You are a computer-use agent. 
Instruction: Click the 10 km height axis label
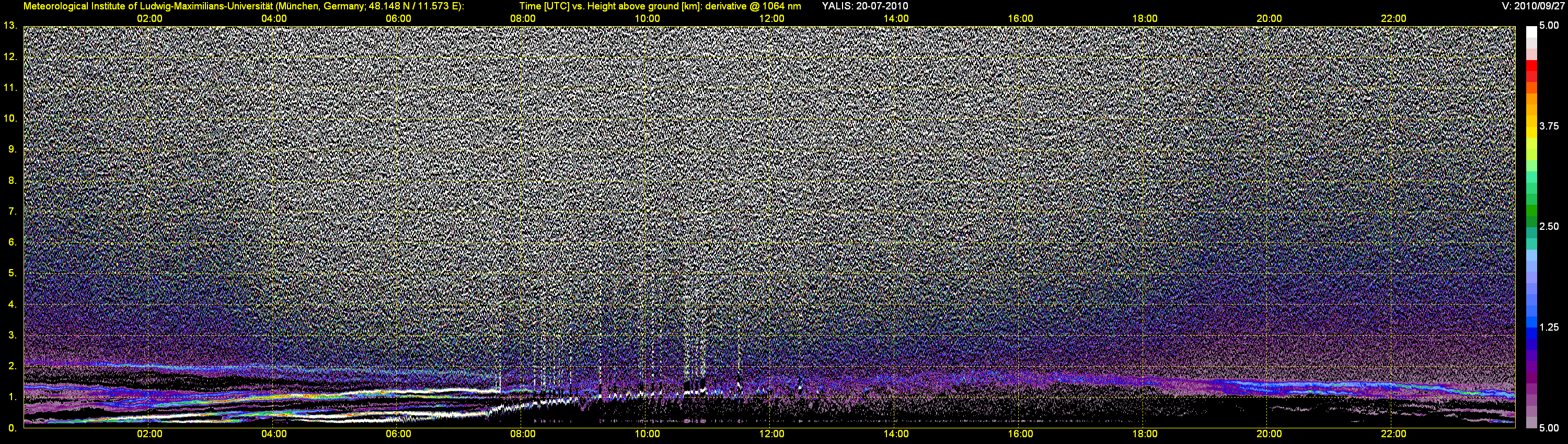pyautogui.click(x=10, y=118)
